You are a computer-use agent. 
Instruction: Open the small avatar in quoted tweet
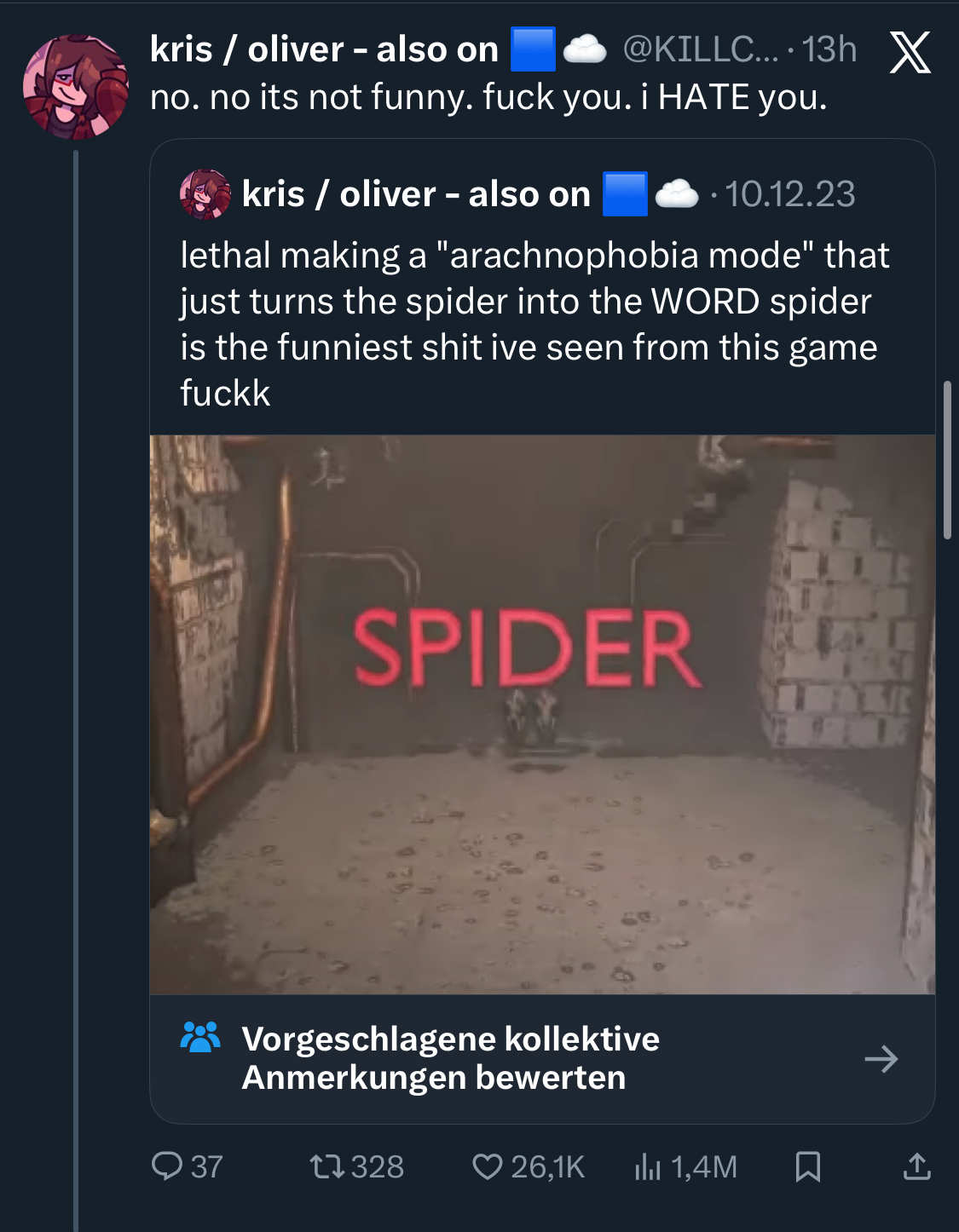point(205,194)
